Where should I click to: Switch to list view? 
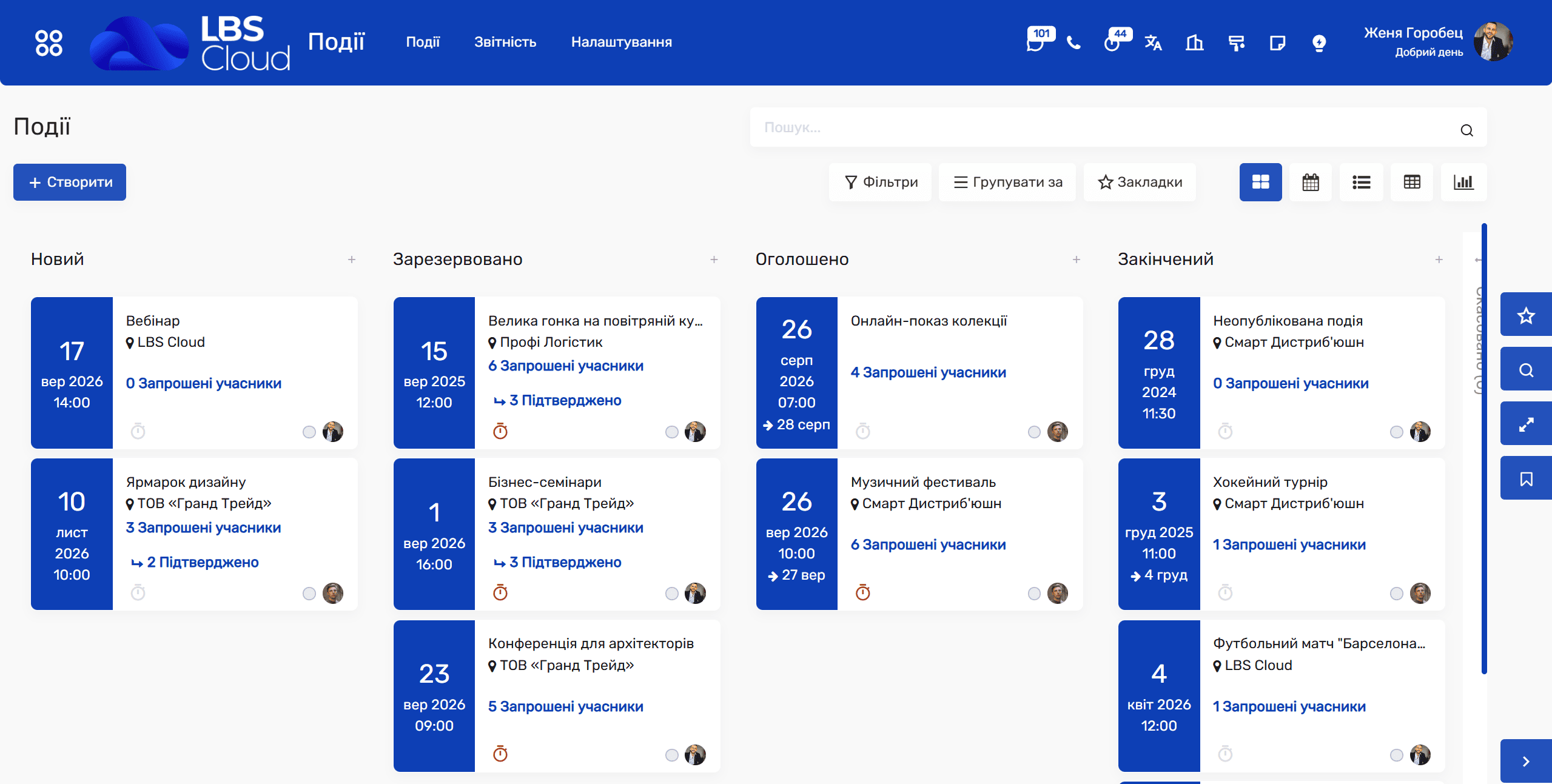point(1361,182)
